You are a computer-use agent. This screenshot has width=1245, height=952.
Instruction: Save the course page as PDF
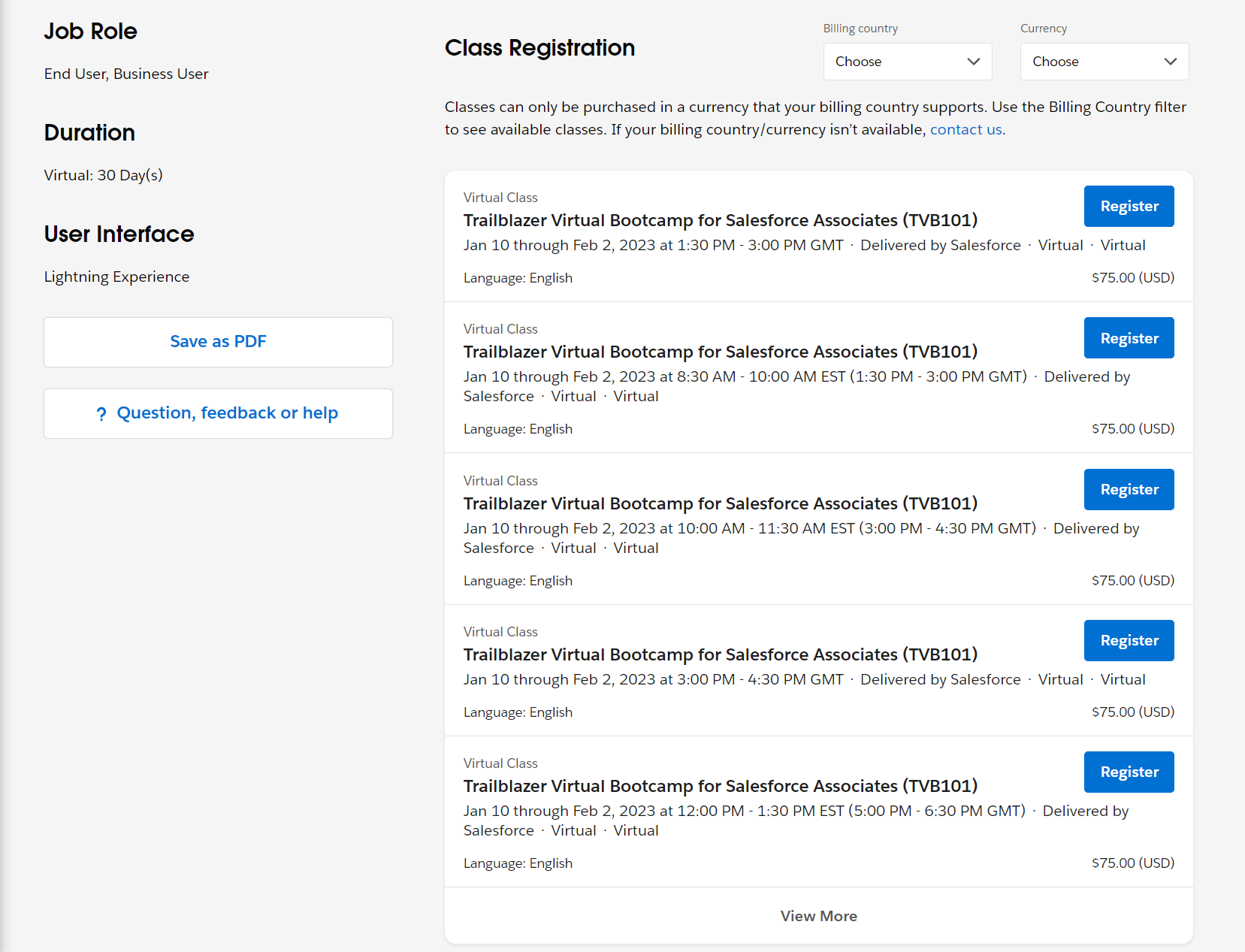coord(218,342)
